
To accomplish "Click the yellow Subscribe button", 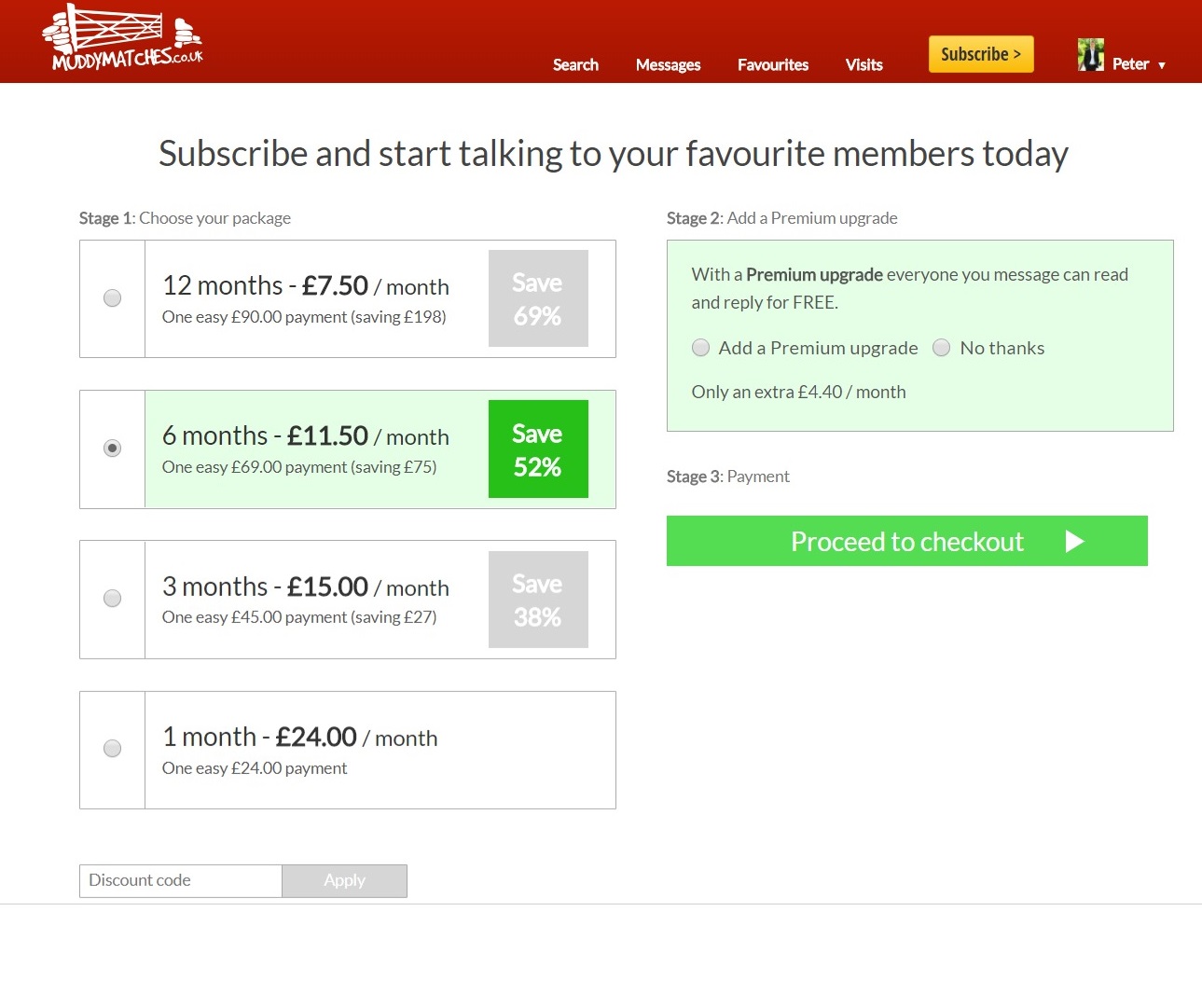I will (981, 54).
